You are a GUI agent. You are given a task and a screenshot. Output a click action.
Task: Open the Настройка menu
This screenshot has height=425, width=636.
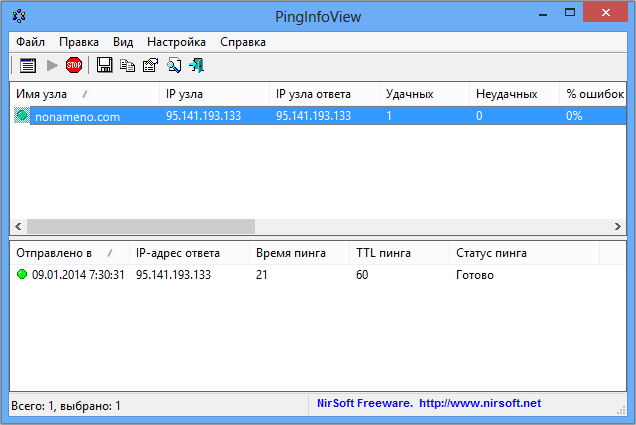(x=176, y=42)
